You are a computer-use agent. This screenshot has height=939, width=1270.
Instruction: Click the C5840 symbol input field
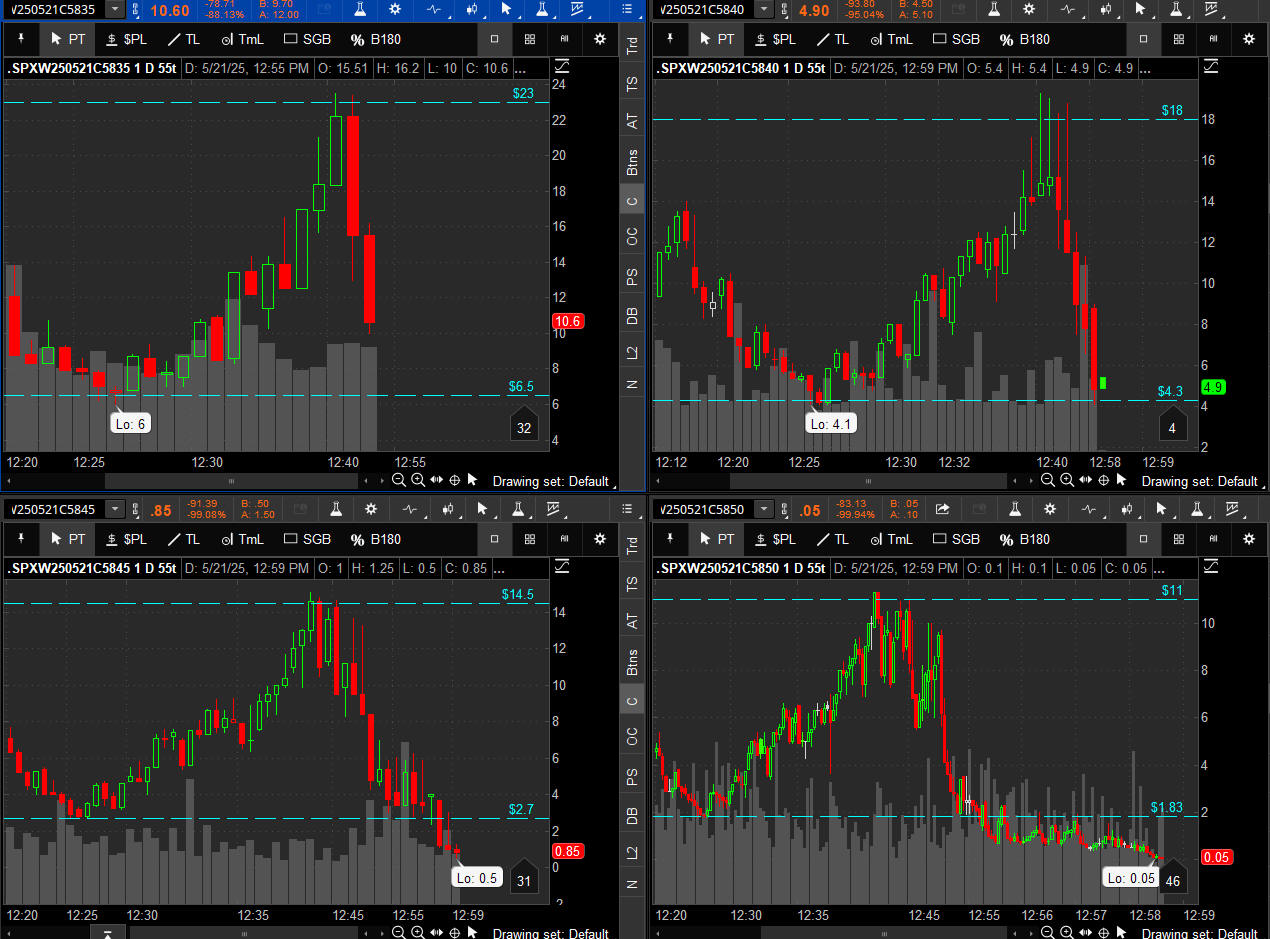(703, 9)
